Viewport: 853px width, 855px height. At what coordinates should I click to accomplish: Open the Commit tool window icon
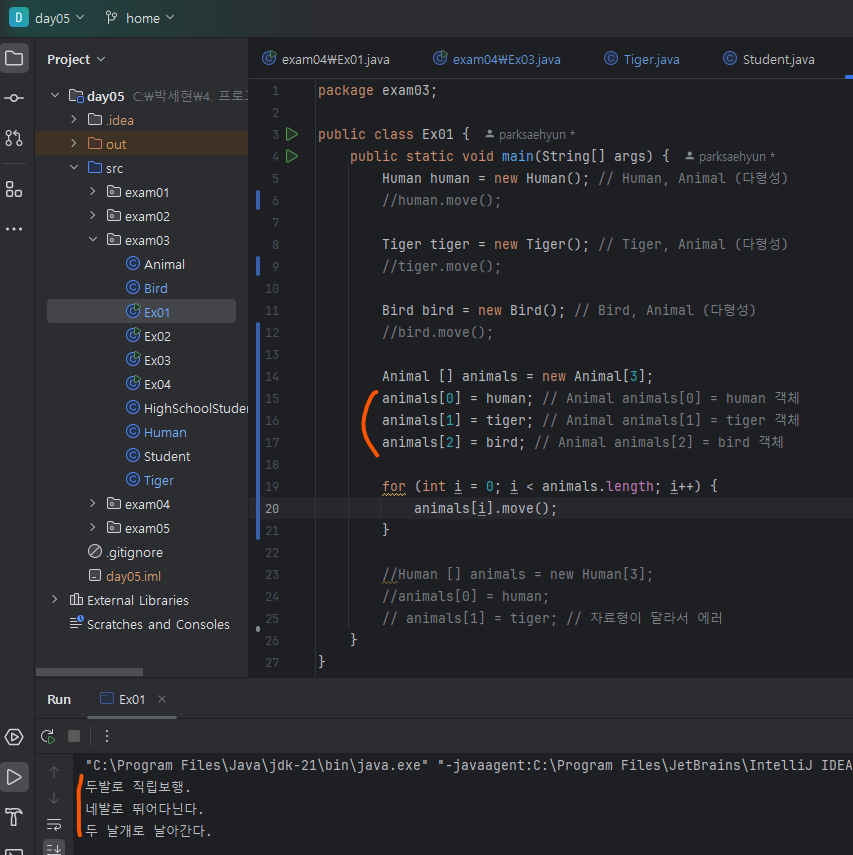point(14,98)
